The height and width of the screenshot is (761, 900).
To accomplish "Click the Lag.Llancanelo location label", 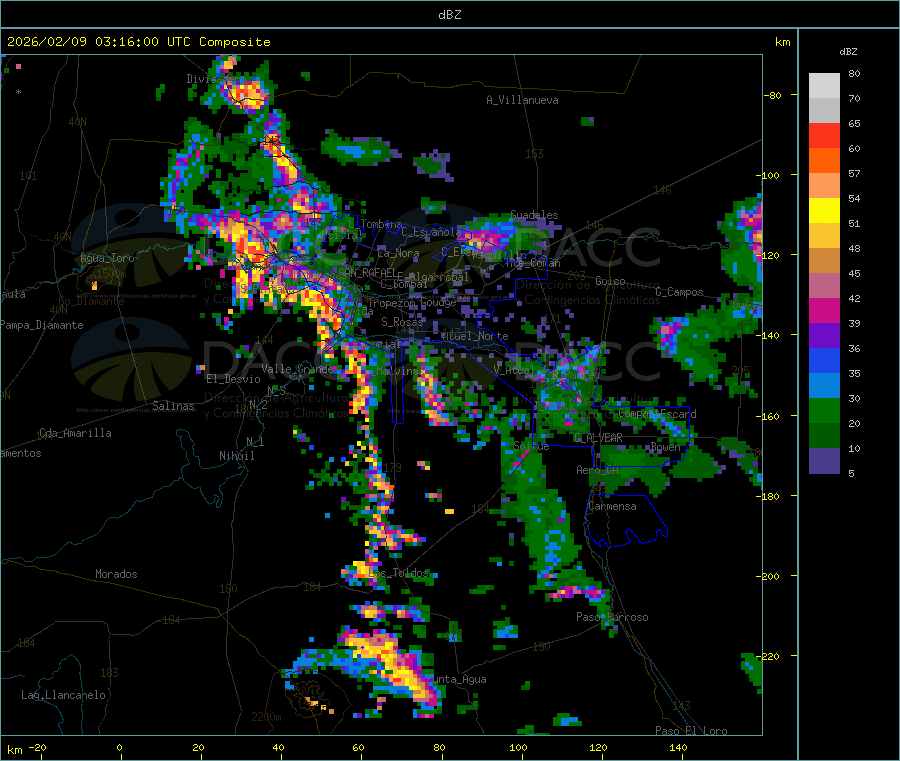I will click(x=63, y=695).
